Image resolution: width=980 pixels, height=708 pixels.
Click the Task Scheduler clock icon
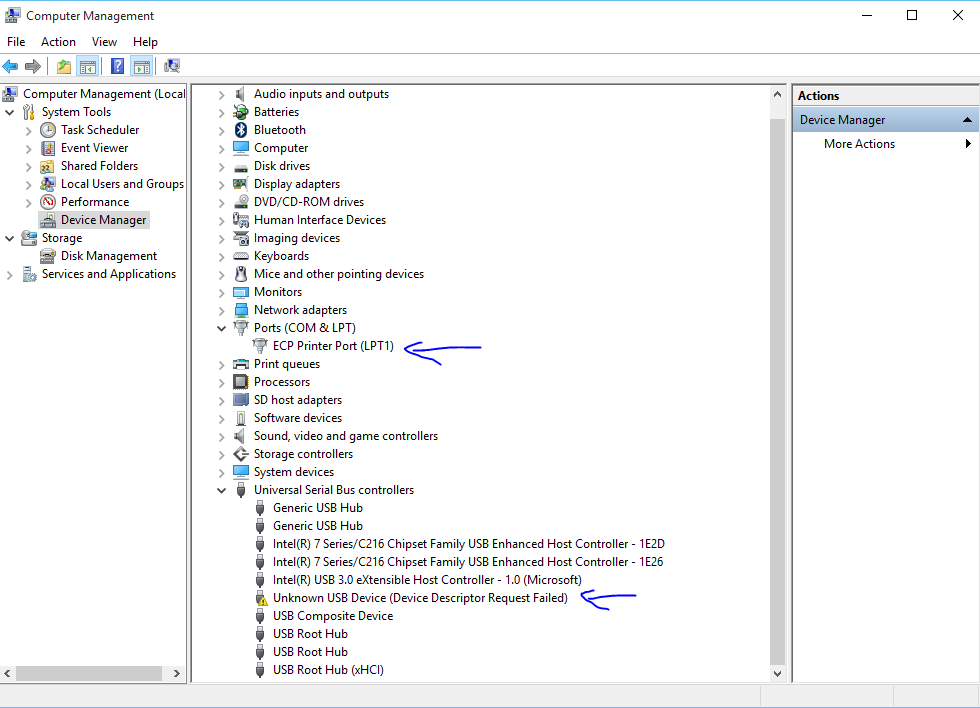click(48, 130)
